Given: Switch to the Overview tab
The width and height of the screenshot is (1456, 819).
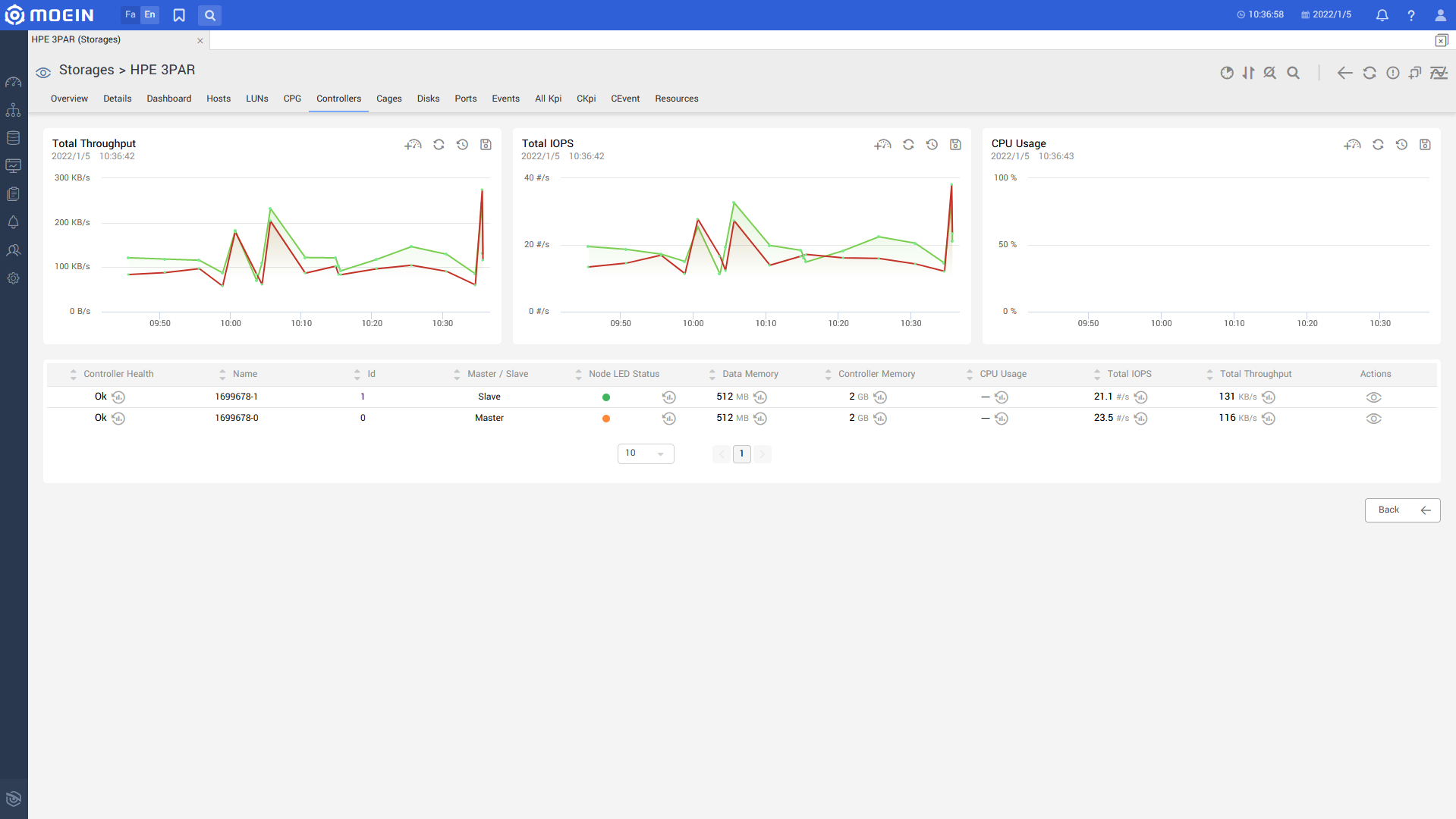Looking at the screenshot, I should pos(69,99).
